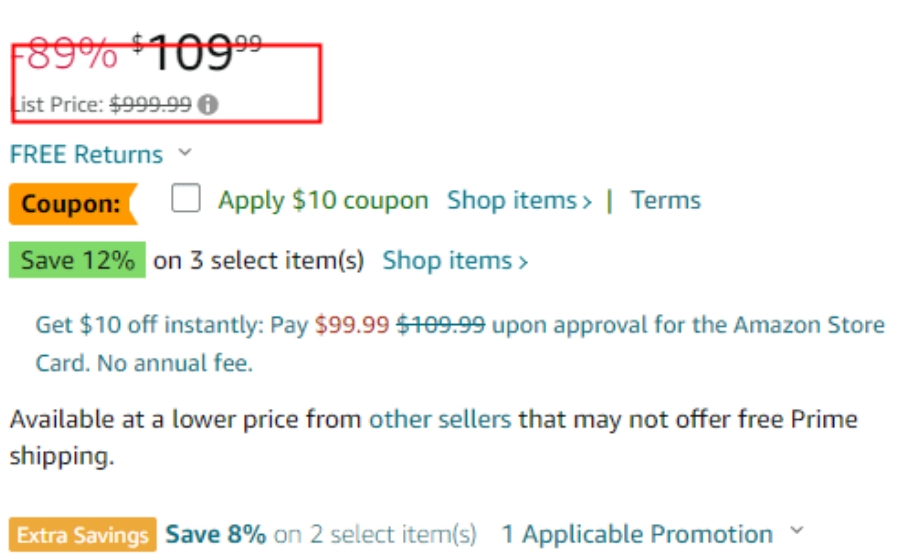
Task: Open the Amazon Store Card $10 off offer
Action: (x=460, y=344)
